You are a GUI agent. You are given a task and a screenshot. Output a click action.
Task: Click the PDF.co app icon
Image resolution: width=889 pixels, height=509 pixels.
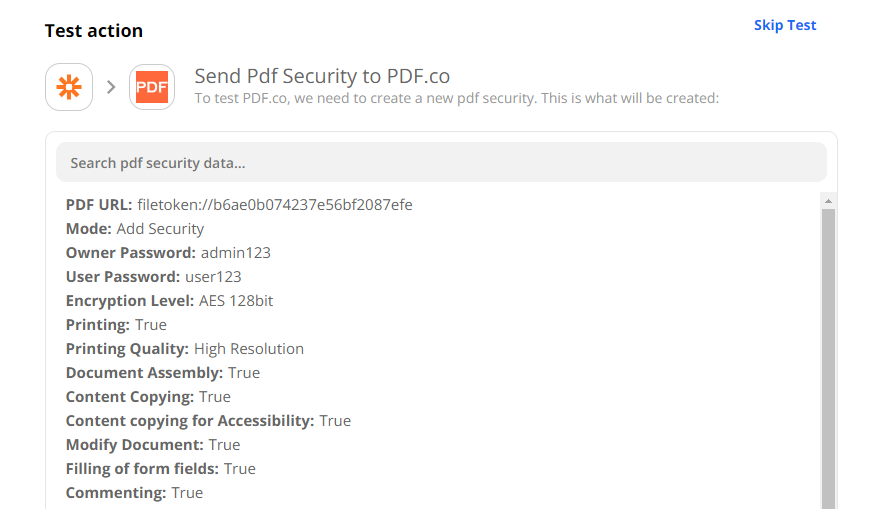152,87
